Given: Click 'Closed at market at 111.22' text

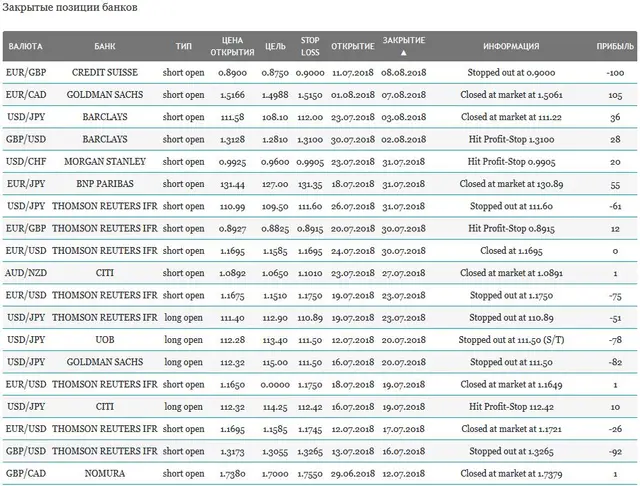Looking at the screenshot, I should 511,117.
